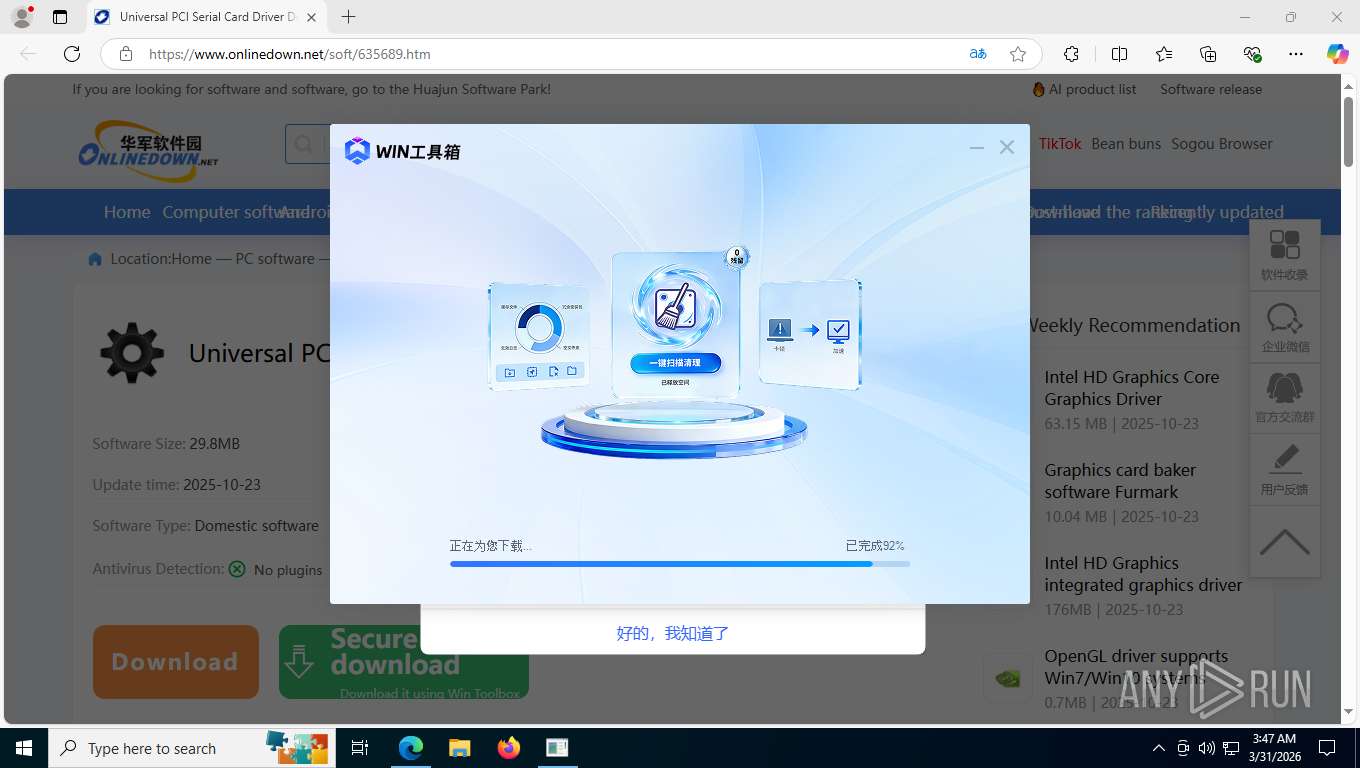Click the download progress bar

pos(680,564)
